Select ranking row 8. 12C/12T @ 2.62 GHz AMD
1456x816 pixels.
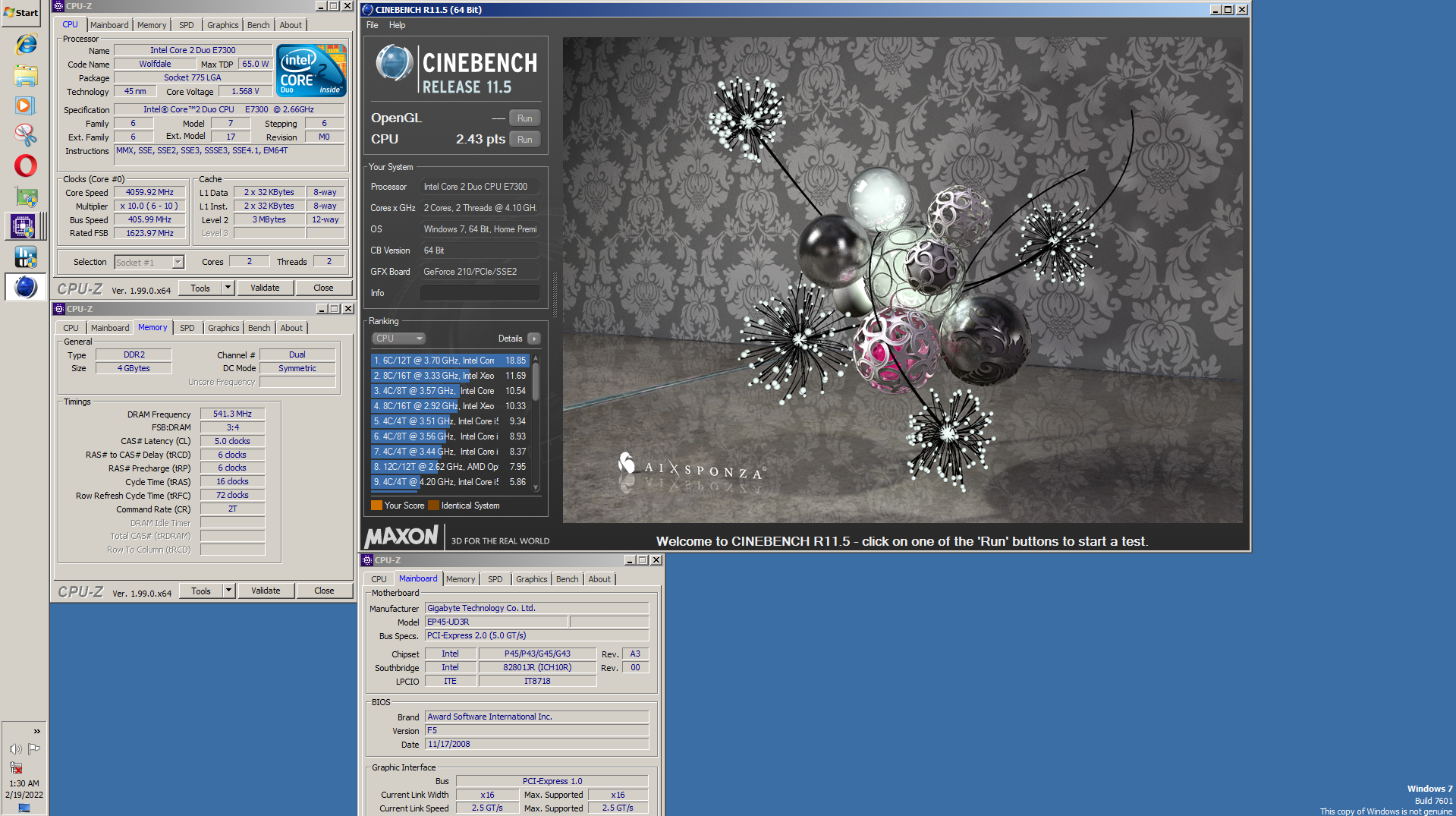450,467
